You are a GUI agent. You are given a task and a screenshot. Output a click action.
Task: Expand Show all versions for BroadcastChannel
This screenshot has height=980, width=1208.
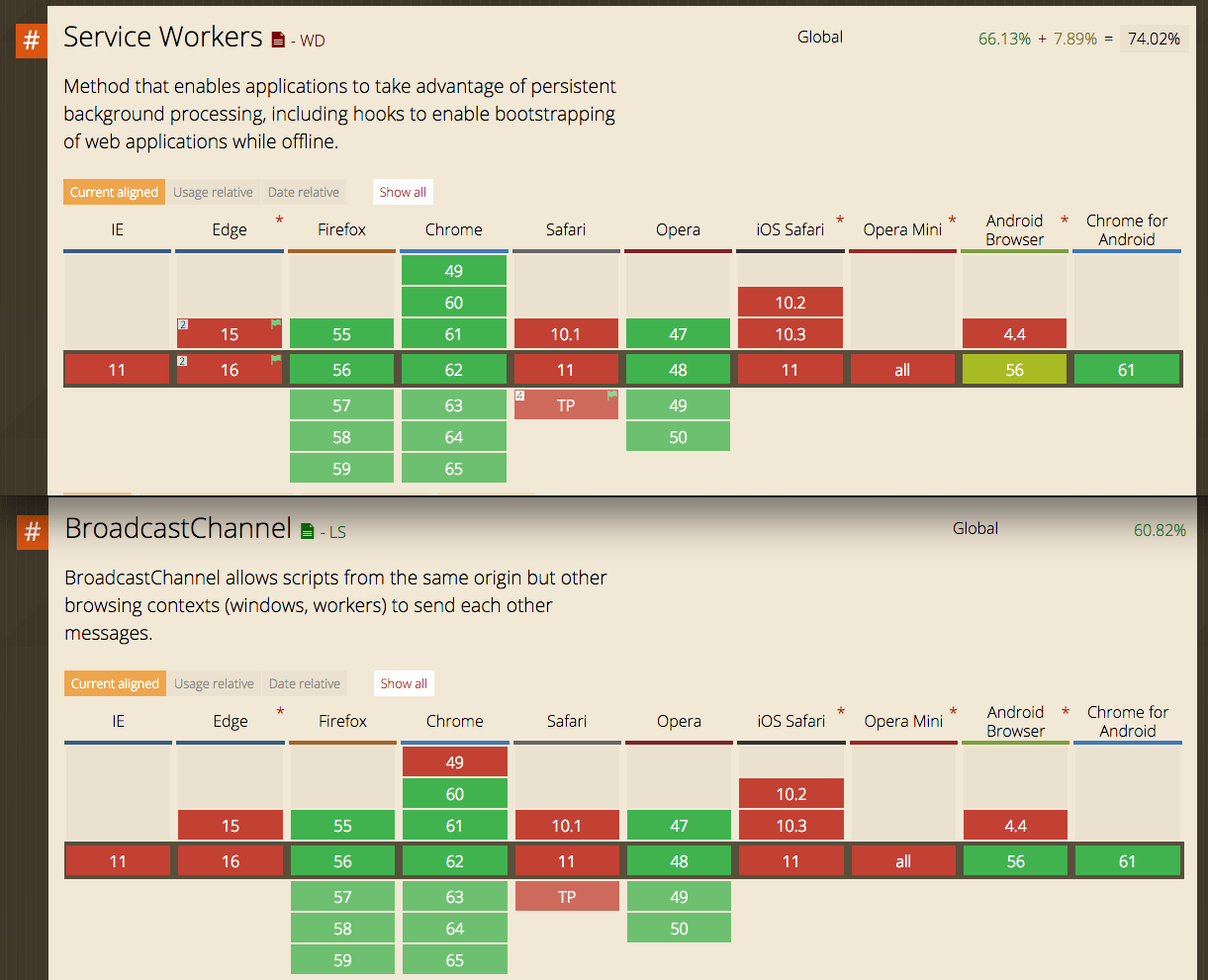(x=404, y=683)
